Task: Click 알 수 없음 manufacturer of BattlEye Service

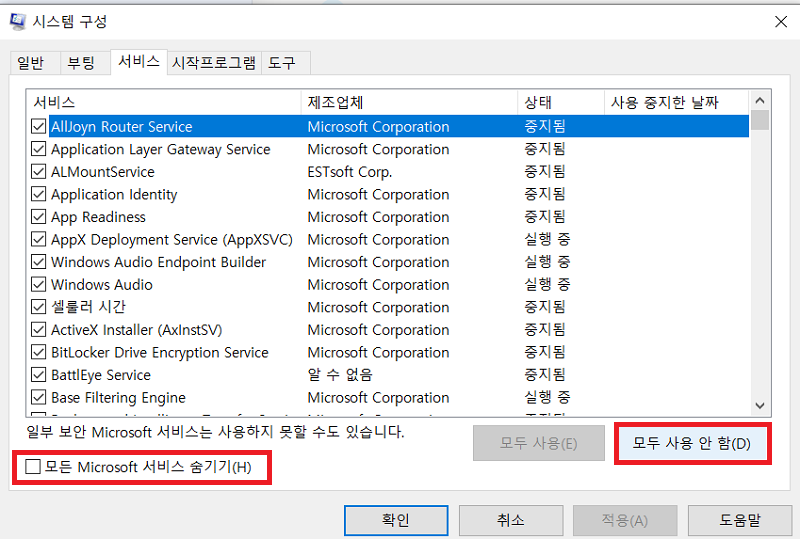Action: point(340,375)
